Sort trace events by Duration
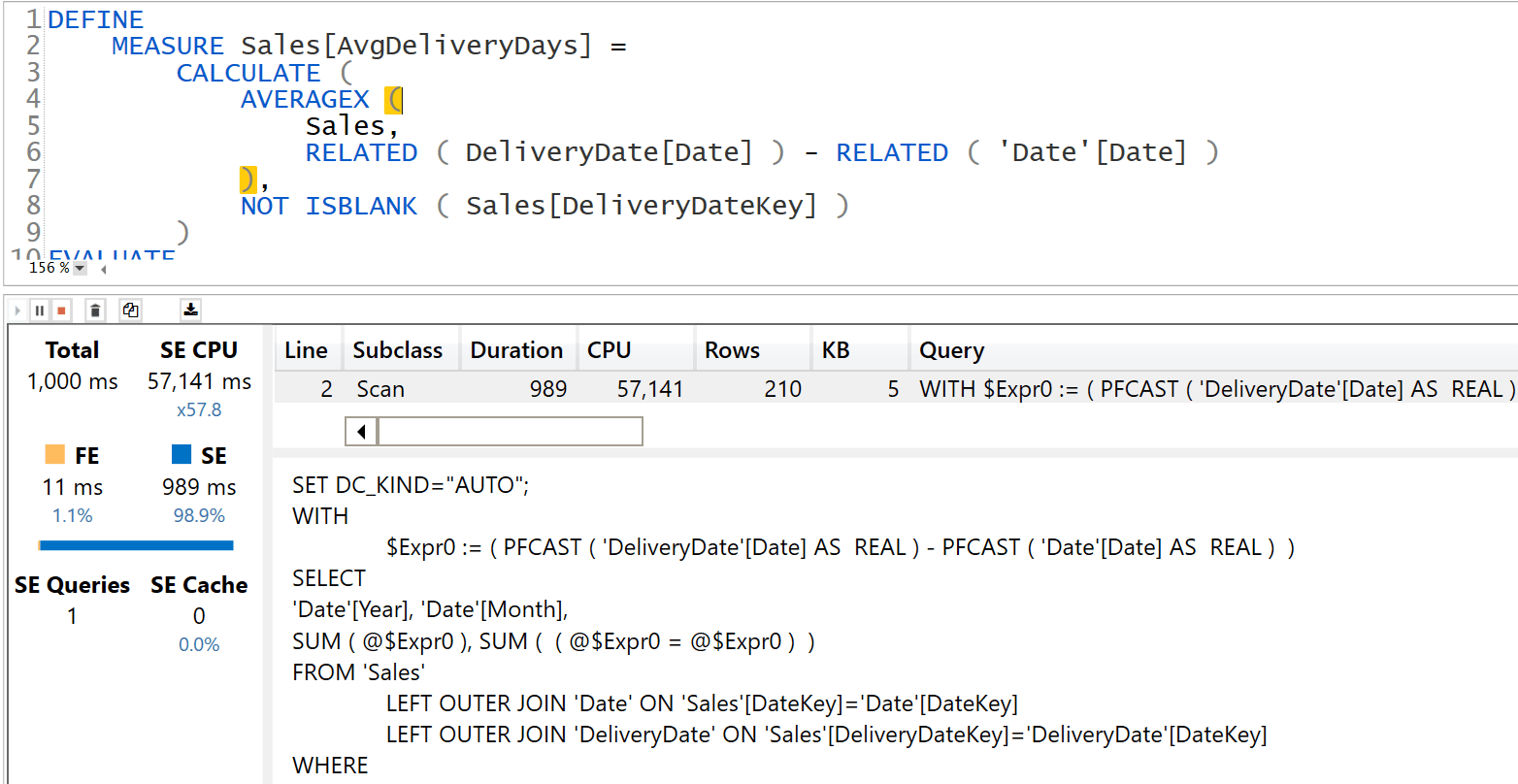Screen dimensions: 1518x784 click(517, 348)
